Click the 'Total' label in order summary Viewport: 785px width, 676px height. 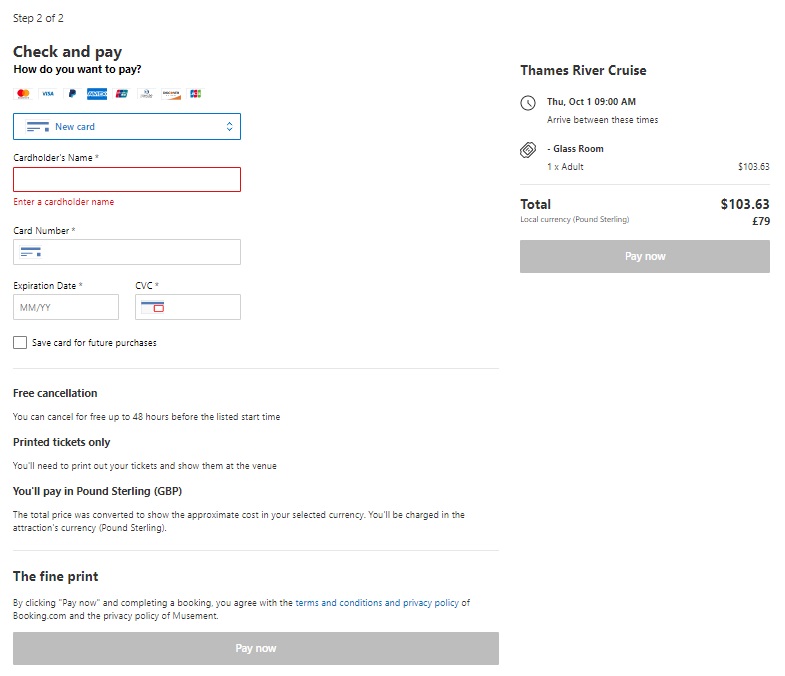point(536,204)
